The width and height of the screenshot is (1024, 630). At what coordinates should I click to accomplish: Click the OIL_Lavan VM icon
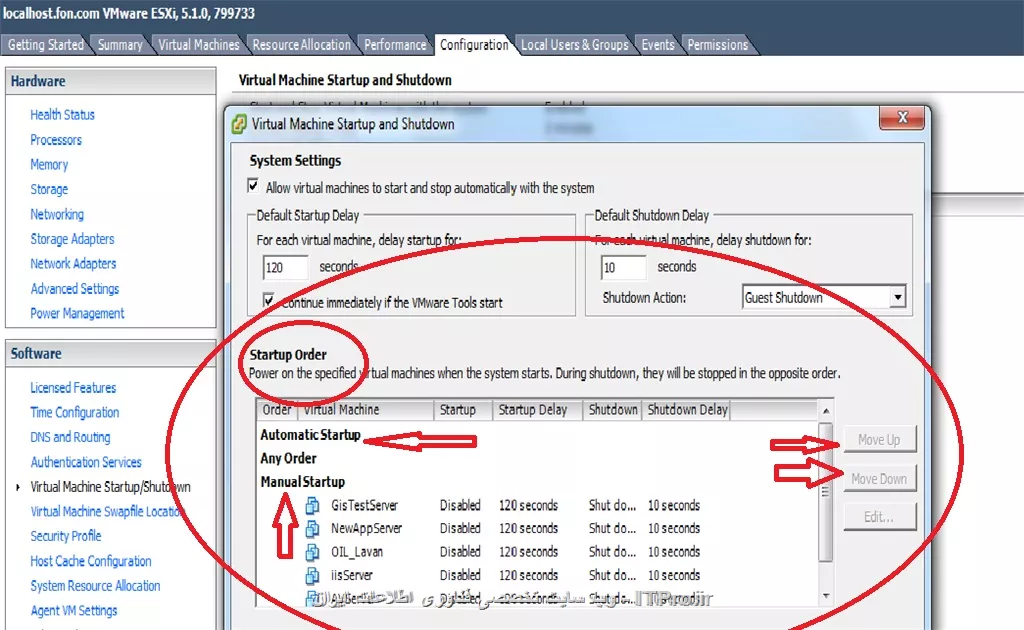click(313, 552)
